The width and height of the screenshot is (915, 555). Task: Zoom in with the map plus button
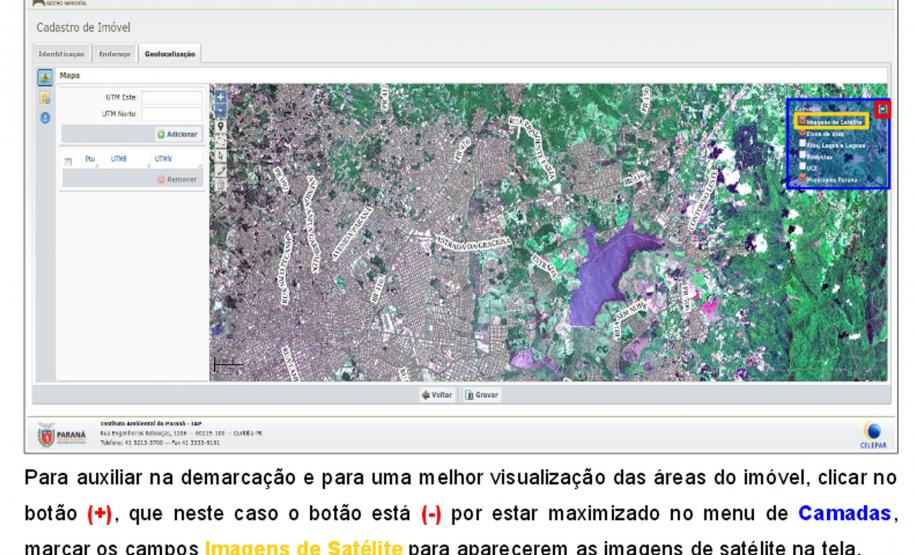point(220,97)
